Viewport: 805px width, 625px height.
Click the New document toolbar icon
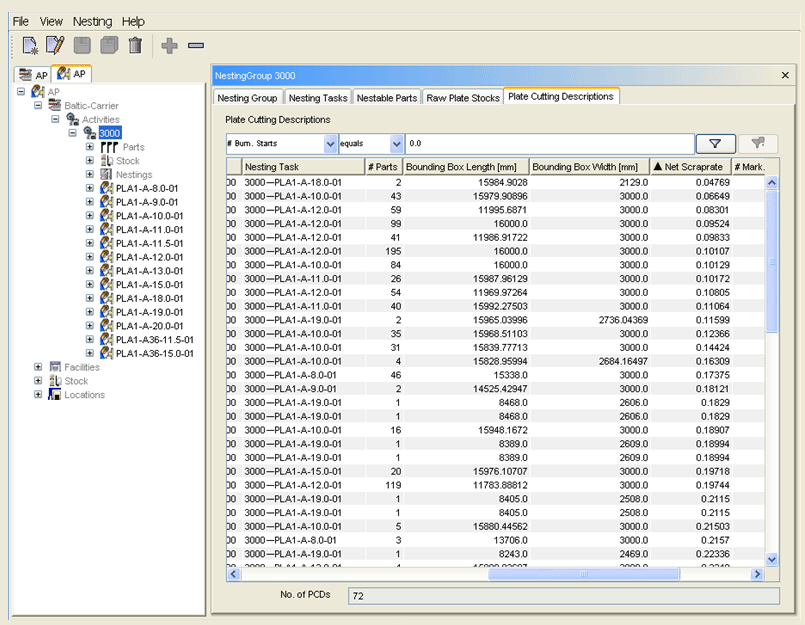click(30, 46)
